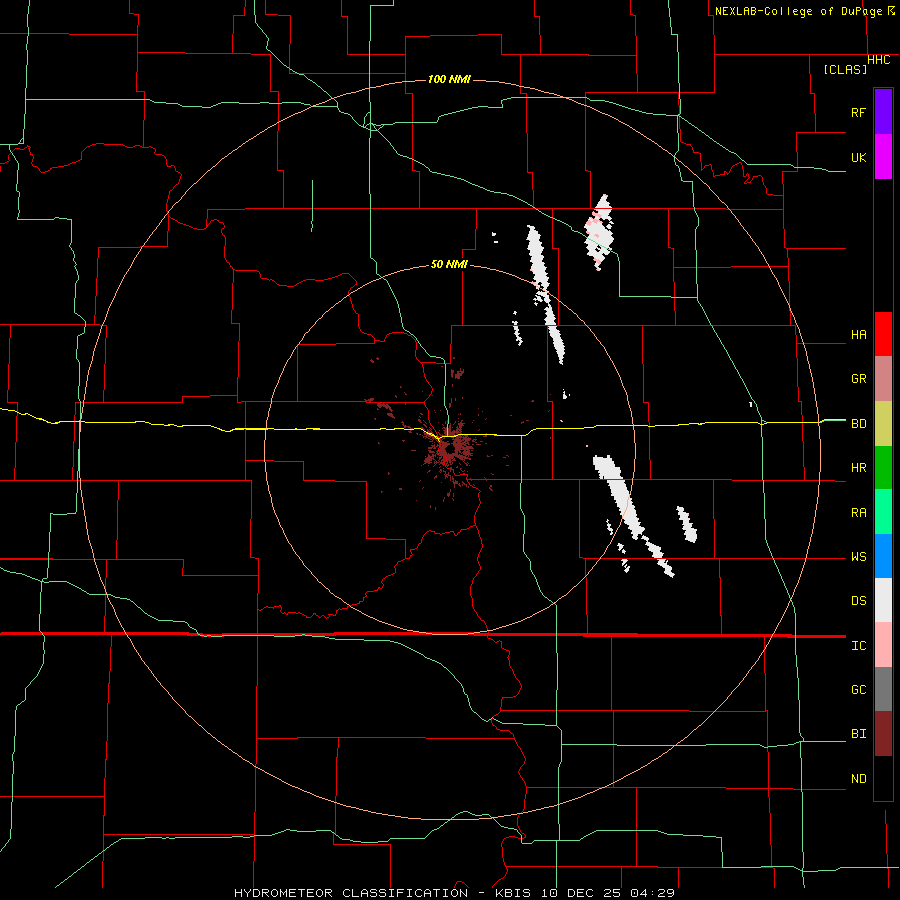Click the DS legend label

pyautogui.click(x=858, y=601)
